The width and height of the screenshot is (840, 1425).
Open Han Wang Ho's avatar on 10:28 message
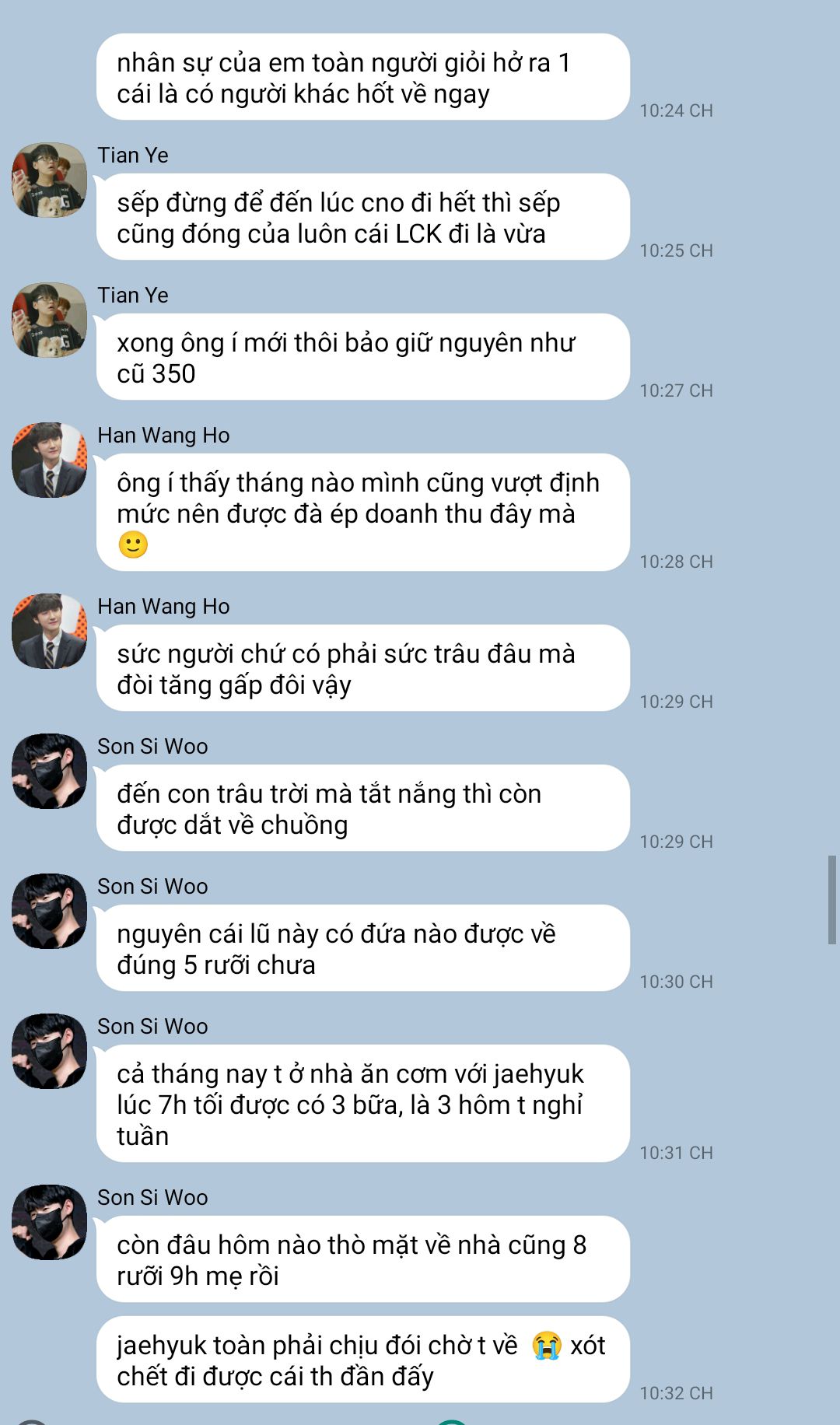click(x=49, y=460)
